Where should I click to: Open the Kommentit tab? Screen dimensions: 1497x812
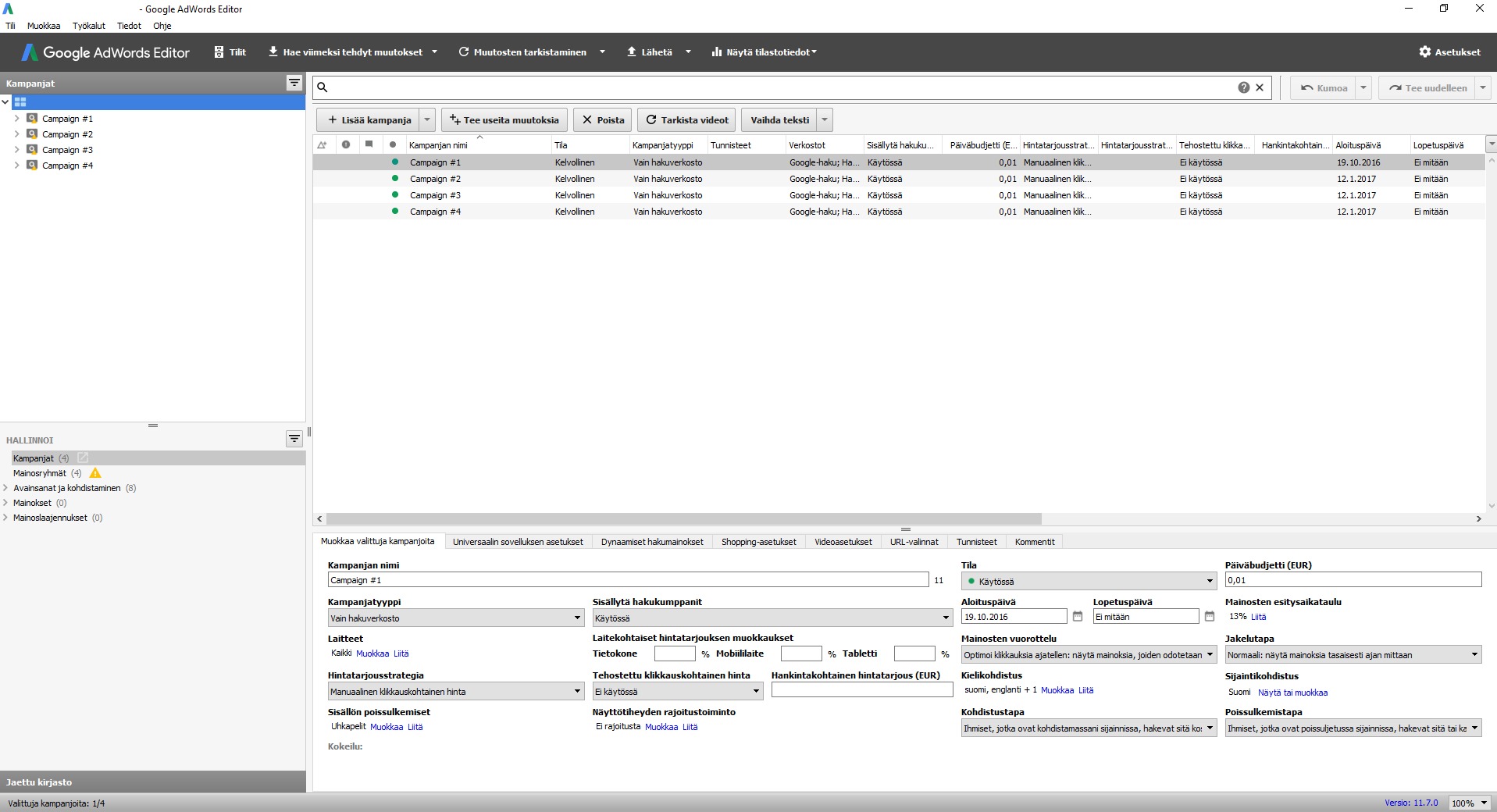click(x=1035, y=542)
